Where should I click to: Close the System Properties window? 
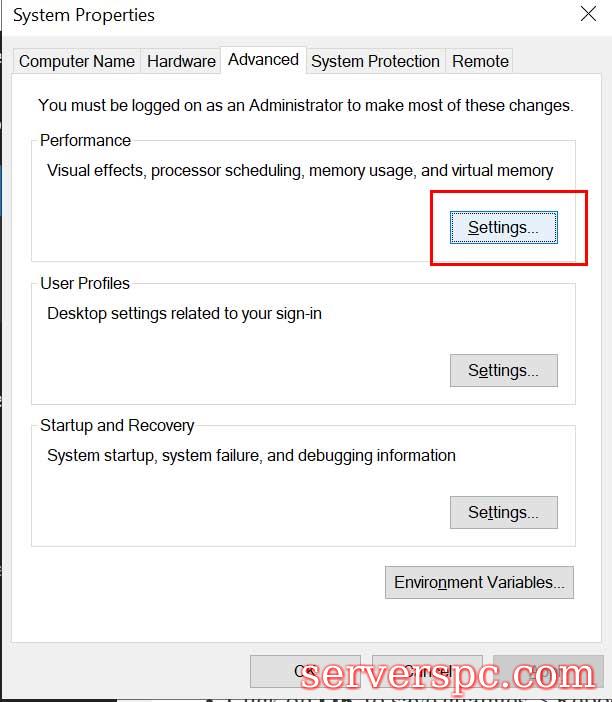588,15
